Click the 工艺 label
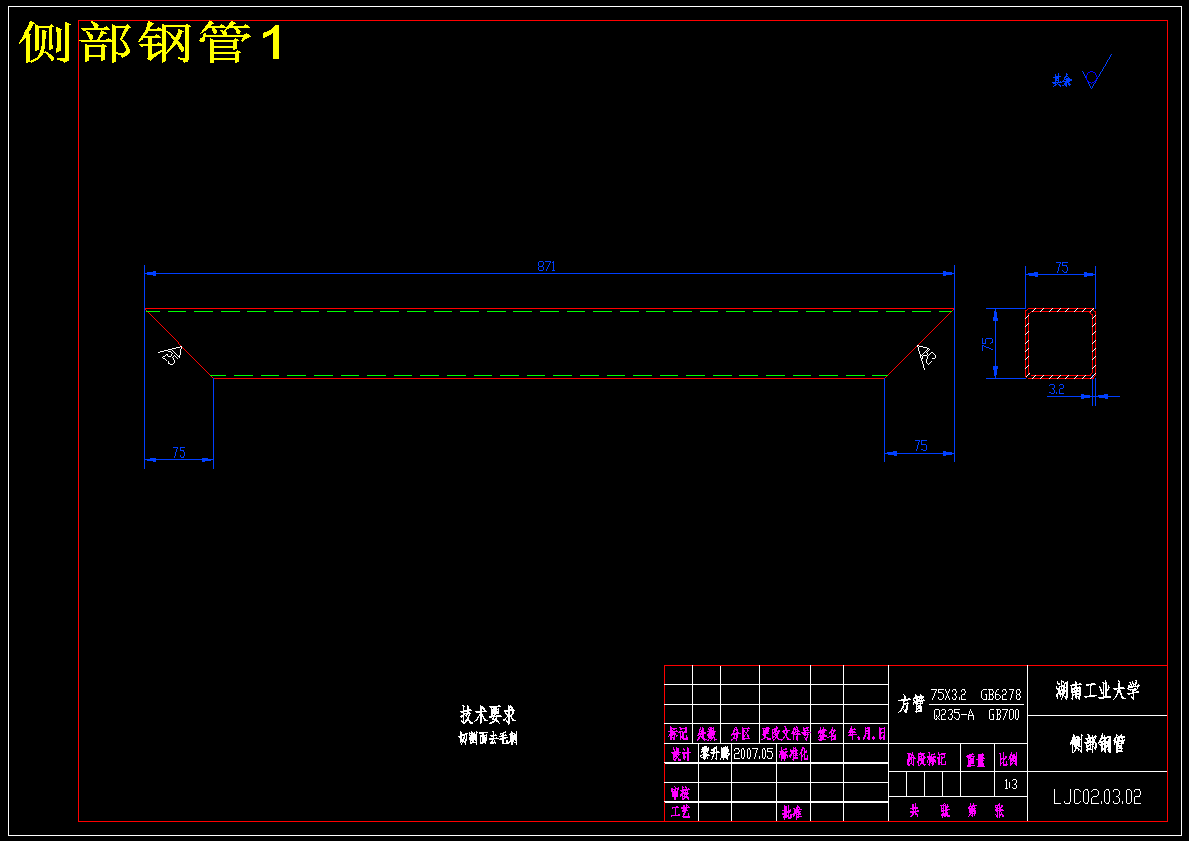This screenshot has width=1189, height=841. tap(680, 812)
